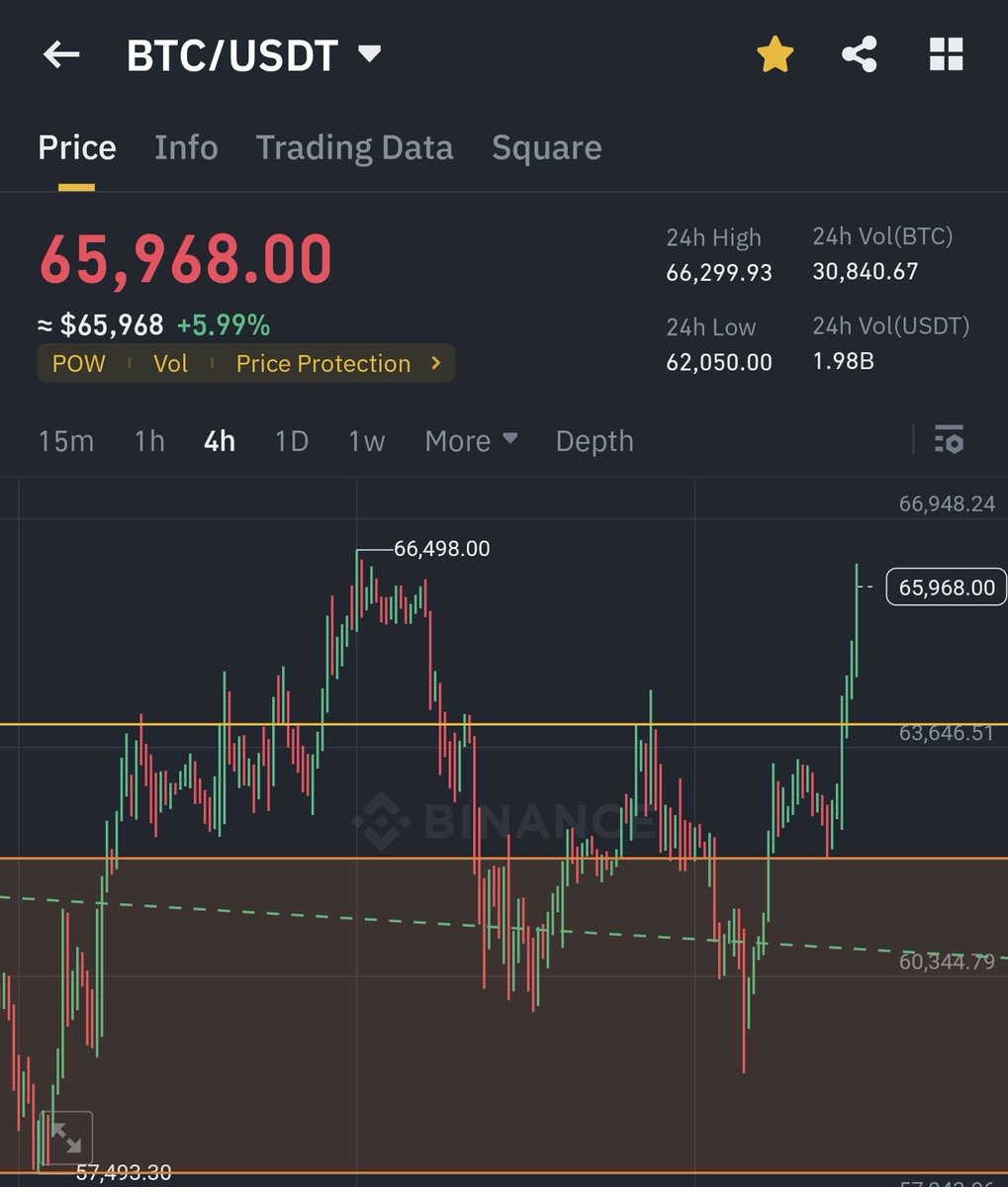The height and width of the screenshot is (1187, 1008).
Task: Switch to the Info tab
Action: pyautogui.click(x=186, y=147)
